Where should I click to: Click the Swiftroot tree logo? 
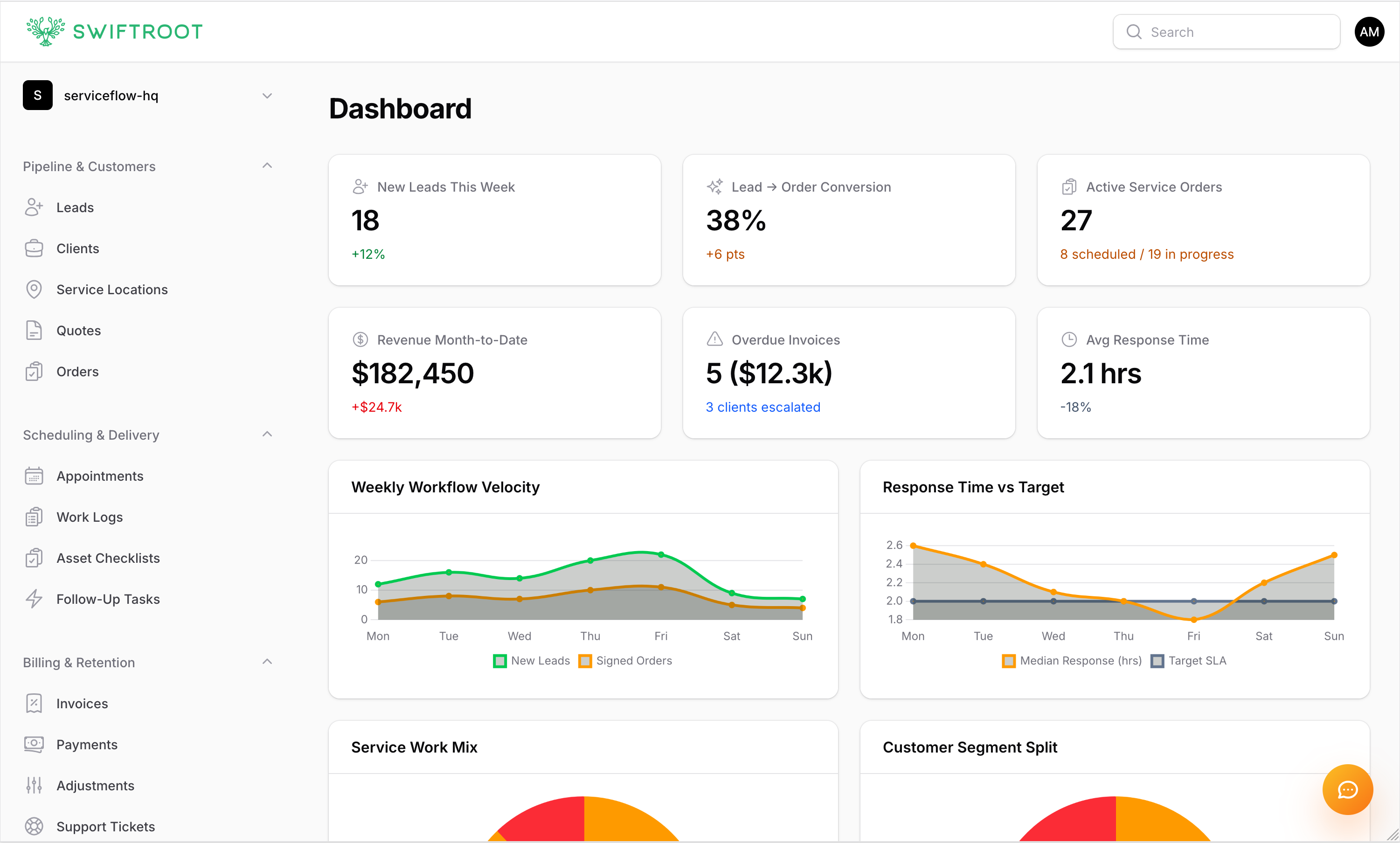pos(45,31)
